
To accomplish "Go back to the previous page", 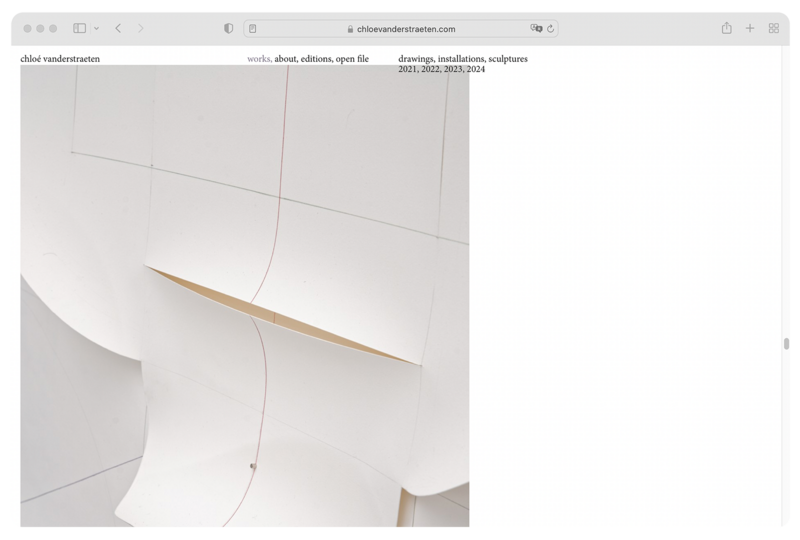I will click(118, 29).
